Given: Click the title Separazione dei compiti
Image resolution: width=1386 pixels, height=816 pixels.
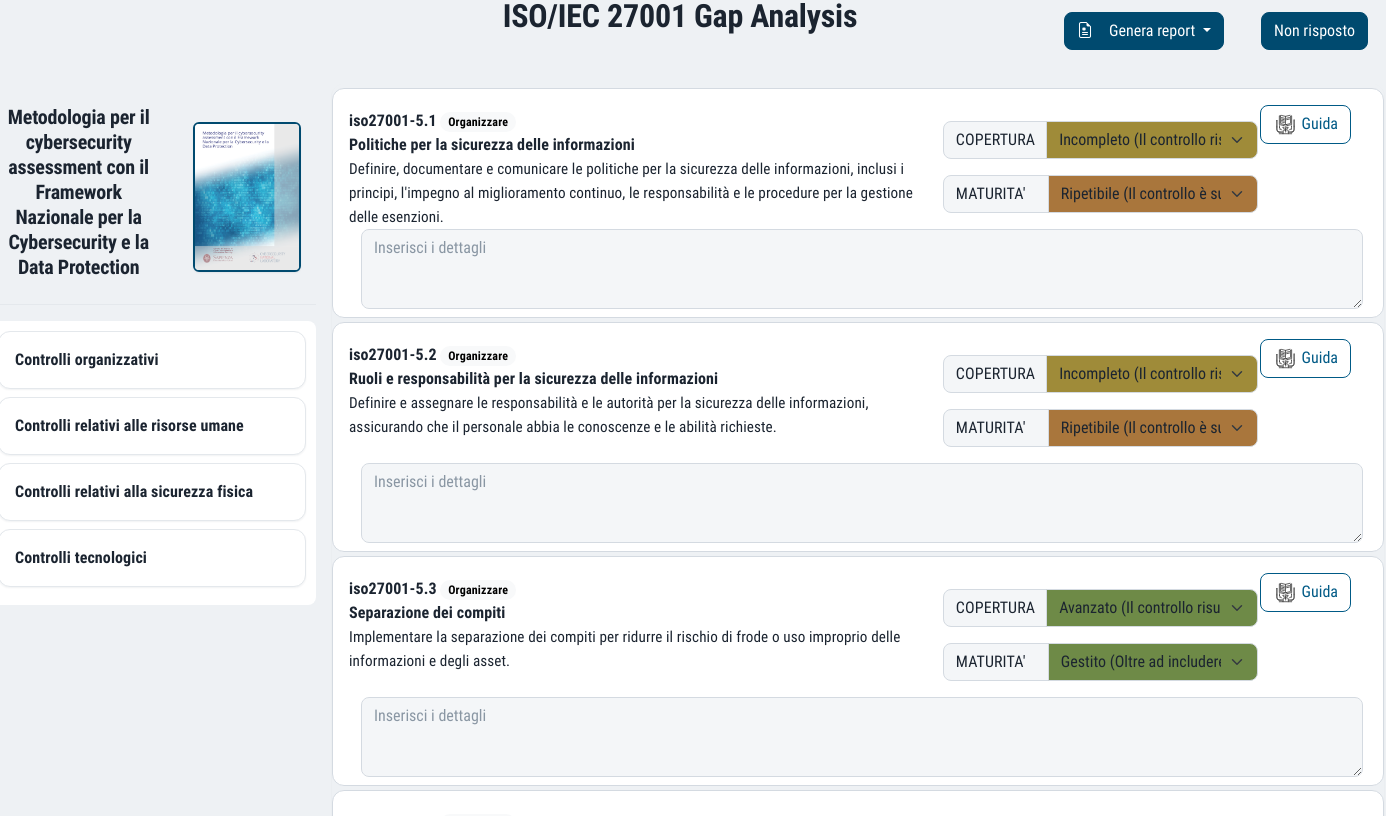Looking at the screenshot, I should click(x=427, y=613).
